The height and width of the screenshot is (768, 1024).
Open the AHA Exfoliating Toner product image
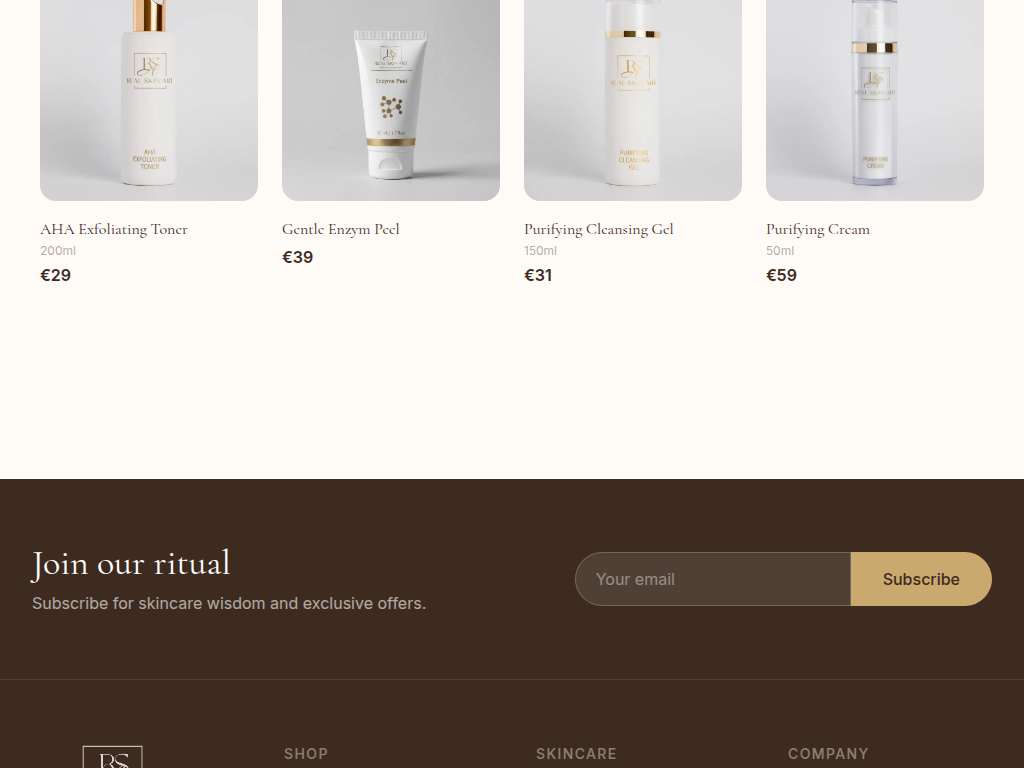tap(149, 100)
